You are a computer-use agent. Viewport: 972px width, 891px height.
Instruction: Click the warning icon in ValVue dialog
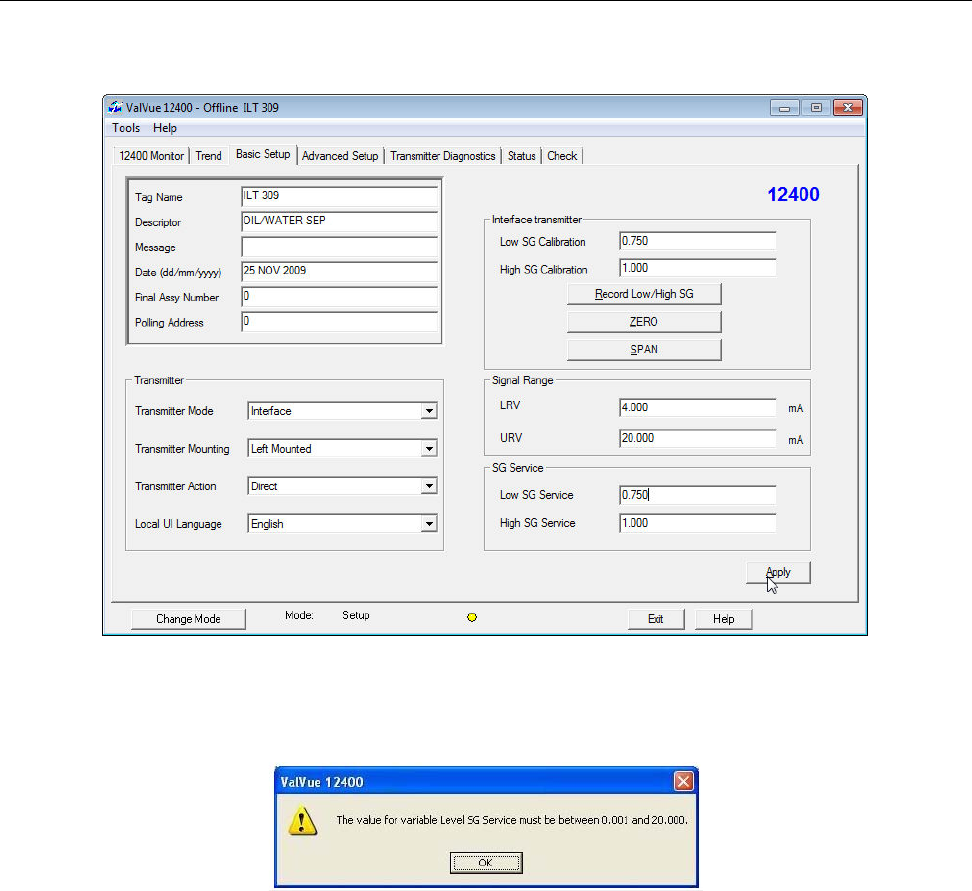[x=303, y=820]
